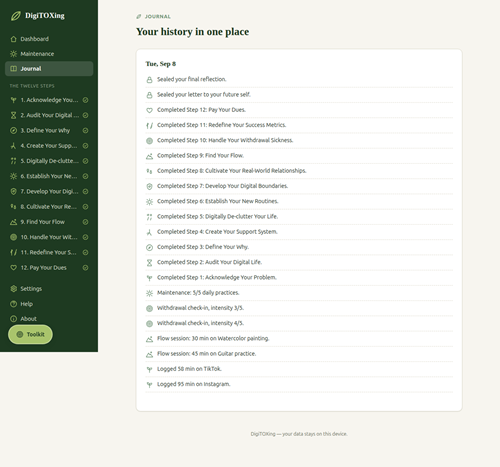Open Dashboard via its home icon
The image size is (500, 467).
tap(13, 39)
